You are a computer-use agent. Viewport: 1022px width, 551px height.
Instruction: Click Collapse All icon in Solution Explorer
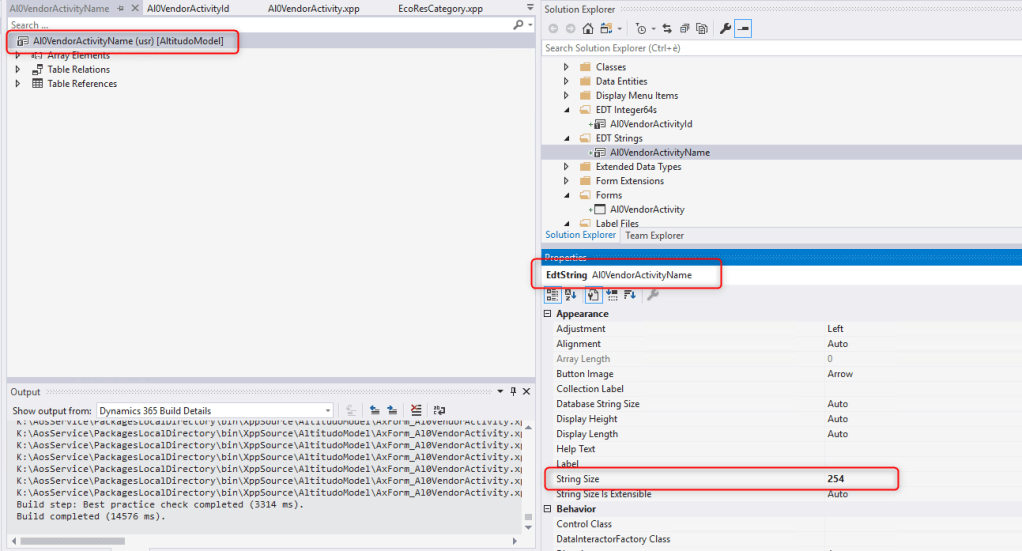[683, 29]
